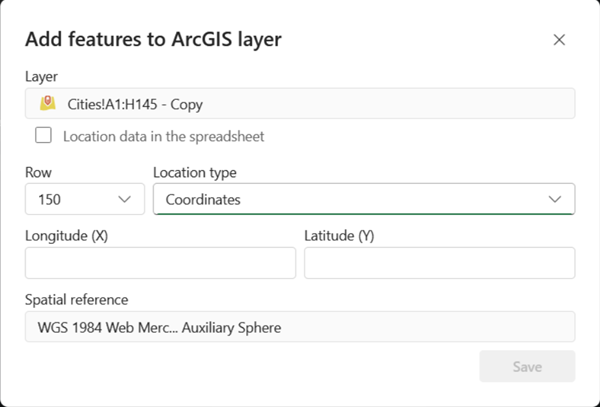
Task: Click the "Add features to ArcGIS layer" title
Action: [153, 40]
